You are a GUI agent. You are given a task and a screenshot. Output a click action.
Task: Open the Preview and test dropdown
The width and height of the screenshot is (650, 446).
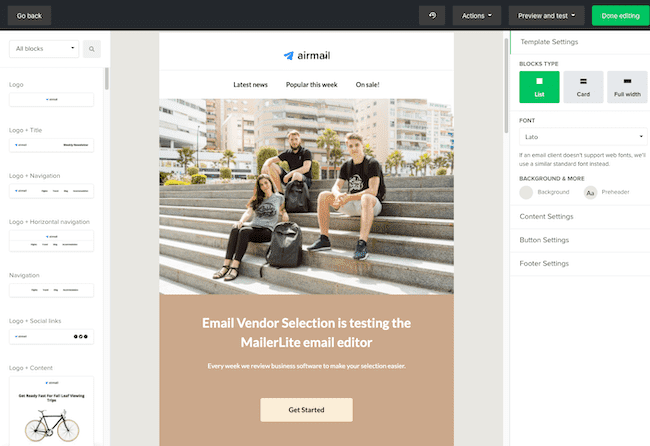point(546,16)
